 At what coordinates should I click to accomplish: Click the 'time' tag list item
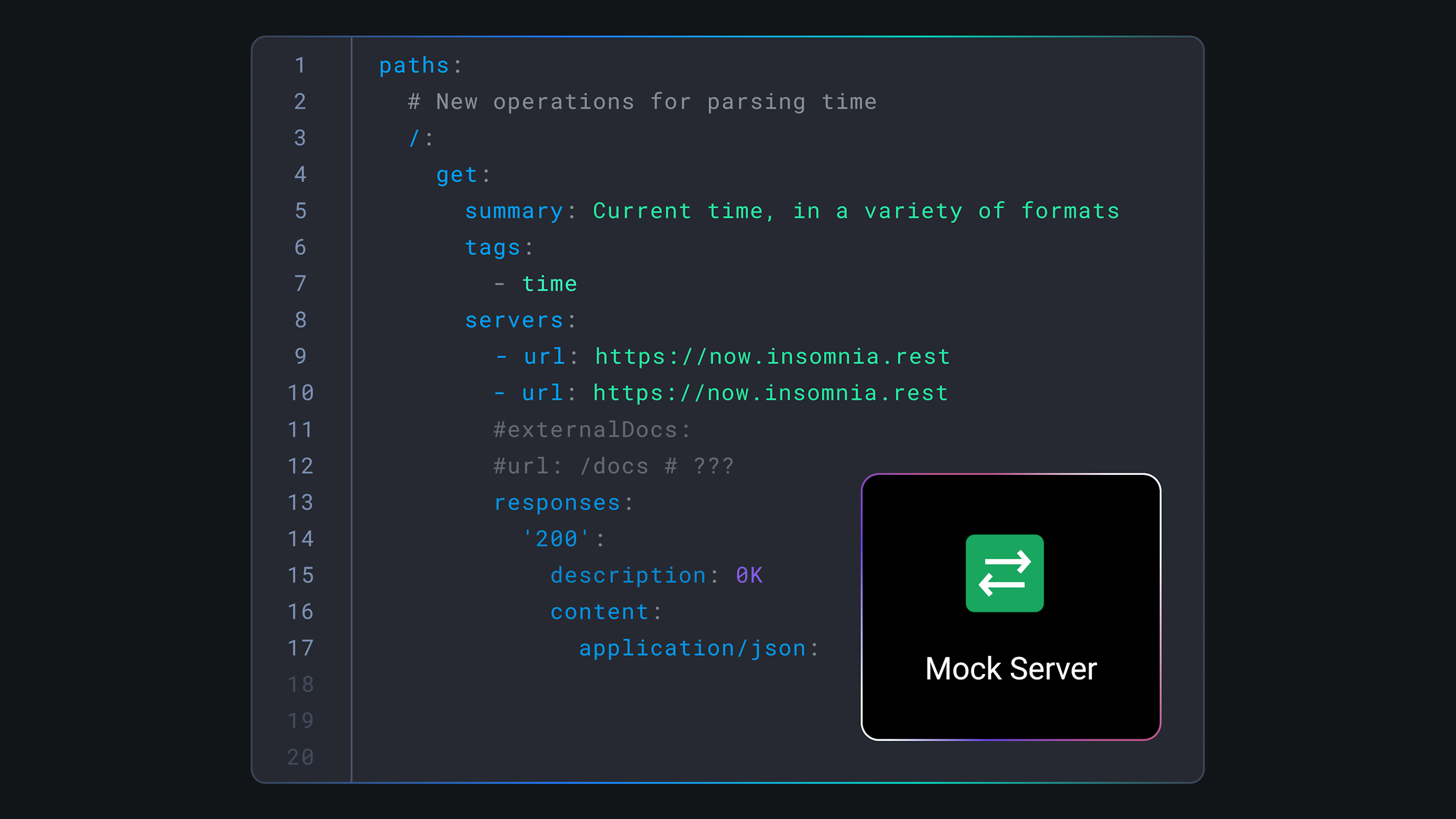(549, 284)
